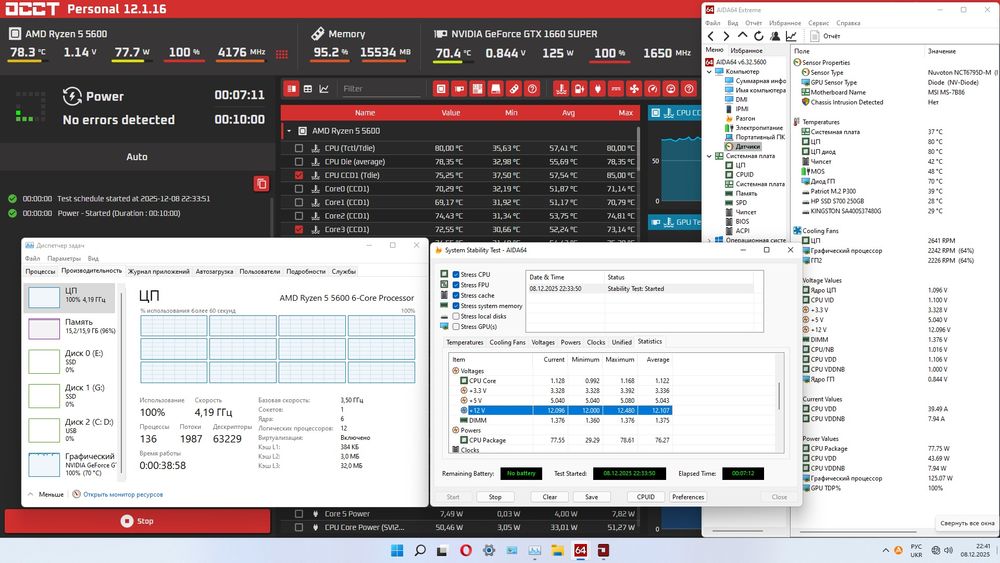Click AIDA64 toolbar up arrow
The height and width of the screenshot is (563, 1000).
(x=742, y=36)
